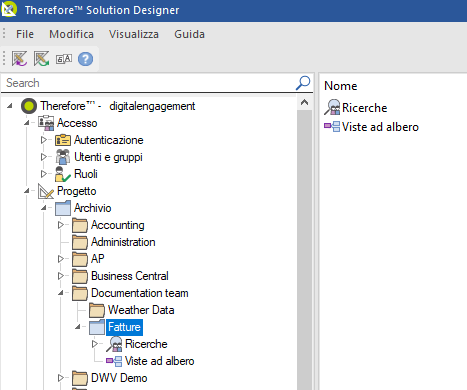The image size is (467, 390).
Task: Click the Utenti e gruppi people icon
Action: tap(63, 157)
